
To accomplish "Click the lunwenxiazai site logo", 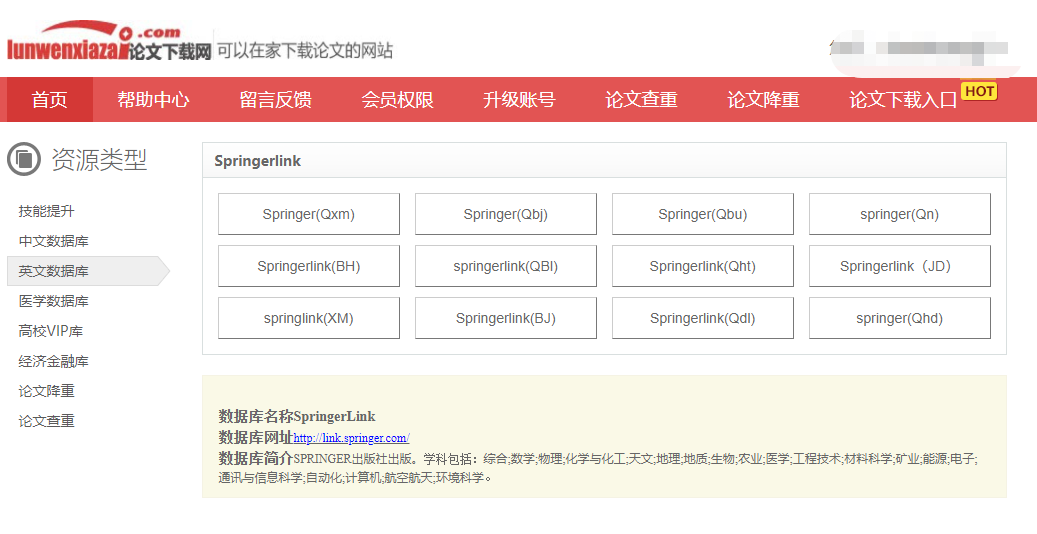I will click(108, 44).
